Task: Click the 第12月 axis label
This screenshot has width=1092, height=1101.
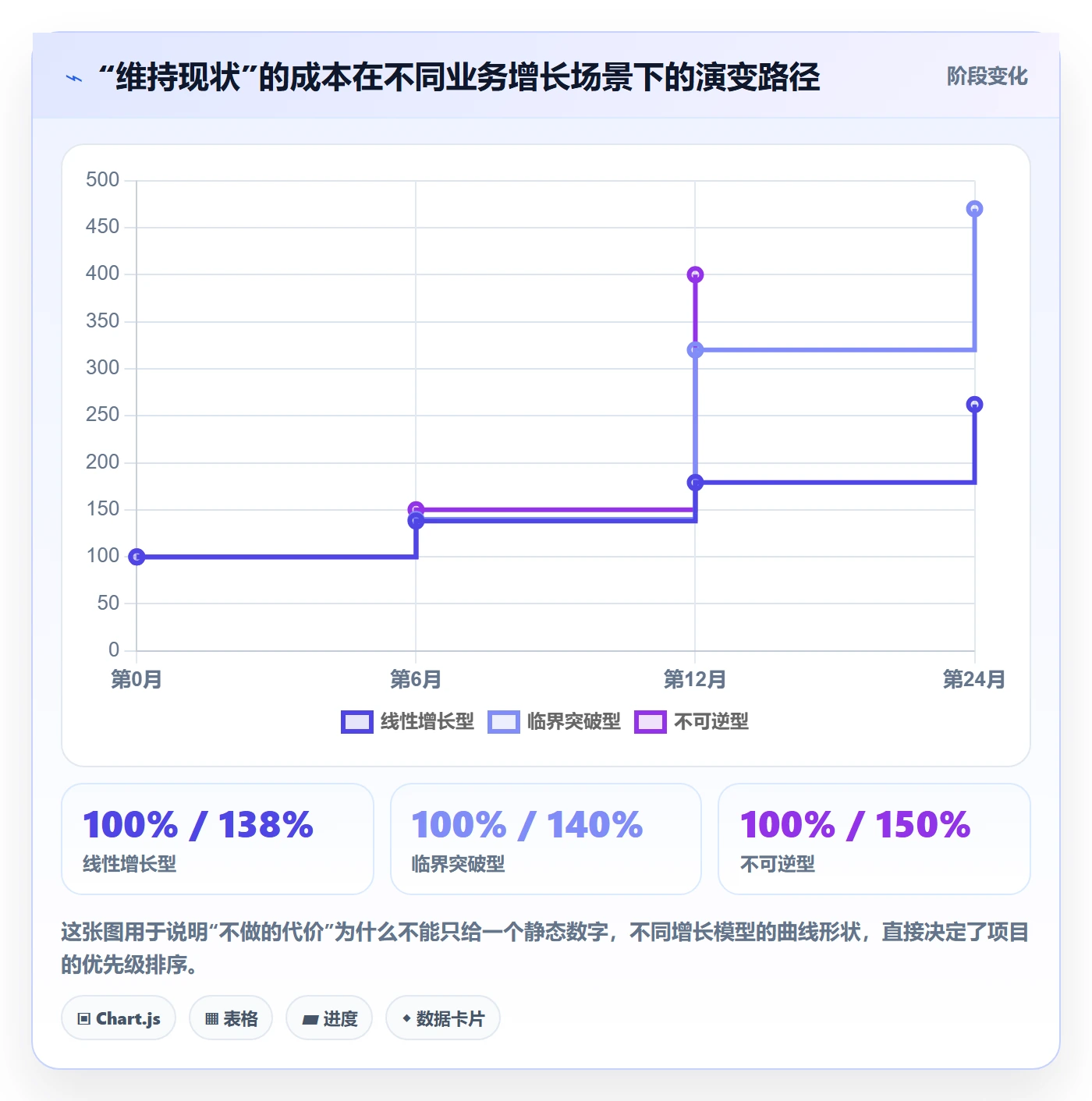Action: (x=695, y=679)
